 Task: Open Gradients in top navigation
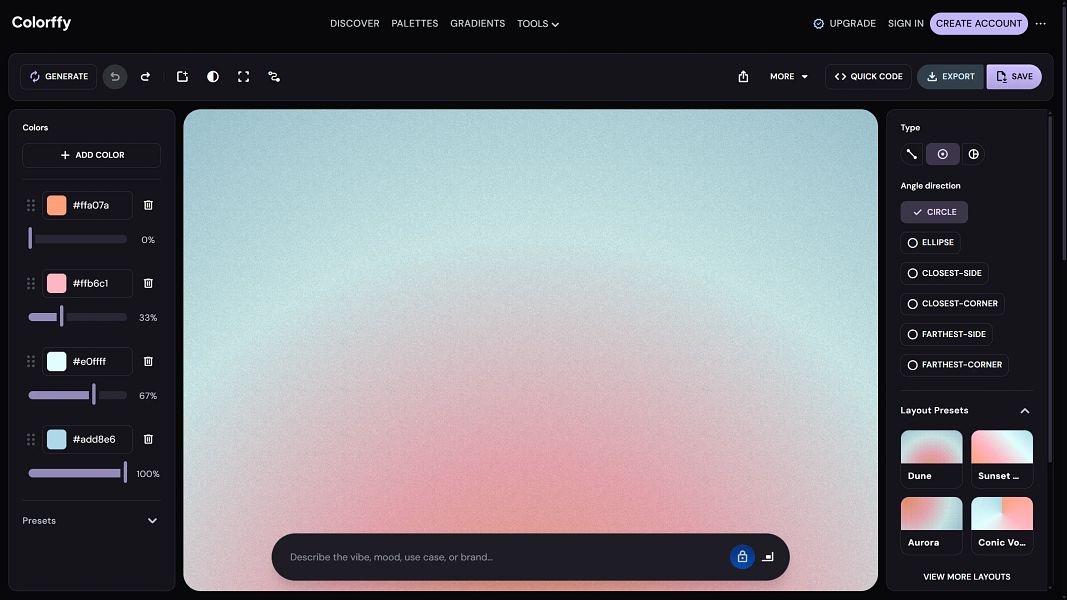[478, 24]
